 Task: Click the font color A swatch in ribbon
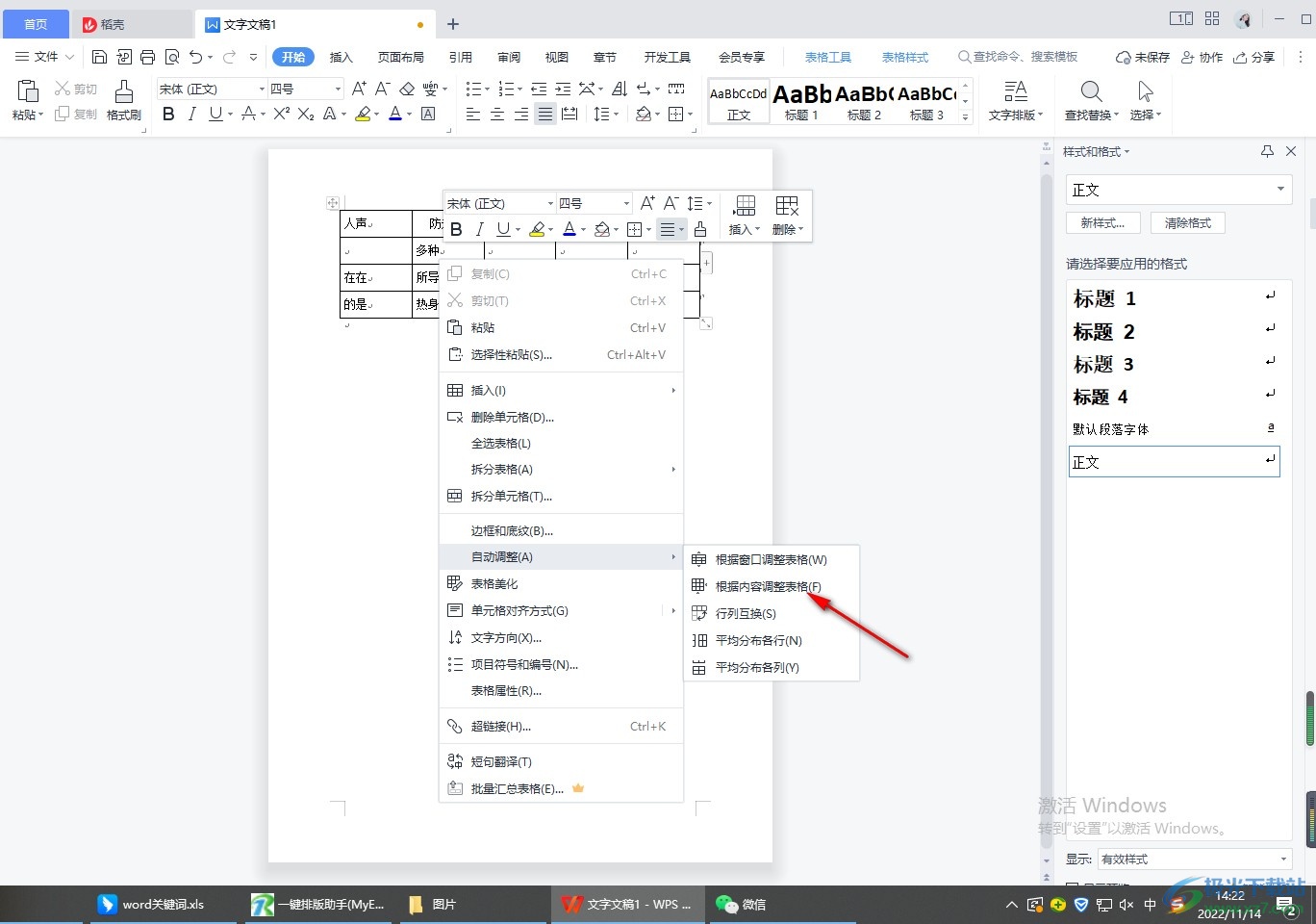395,114
